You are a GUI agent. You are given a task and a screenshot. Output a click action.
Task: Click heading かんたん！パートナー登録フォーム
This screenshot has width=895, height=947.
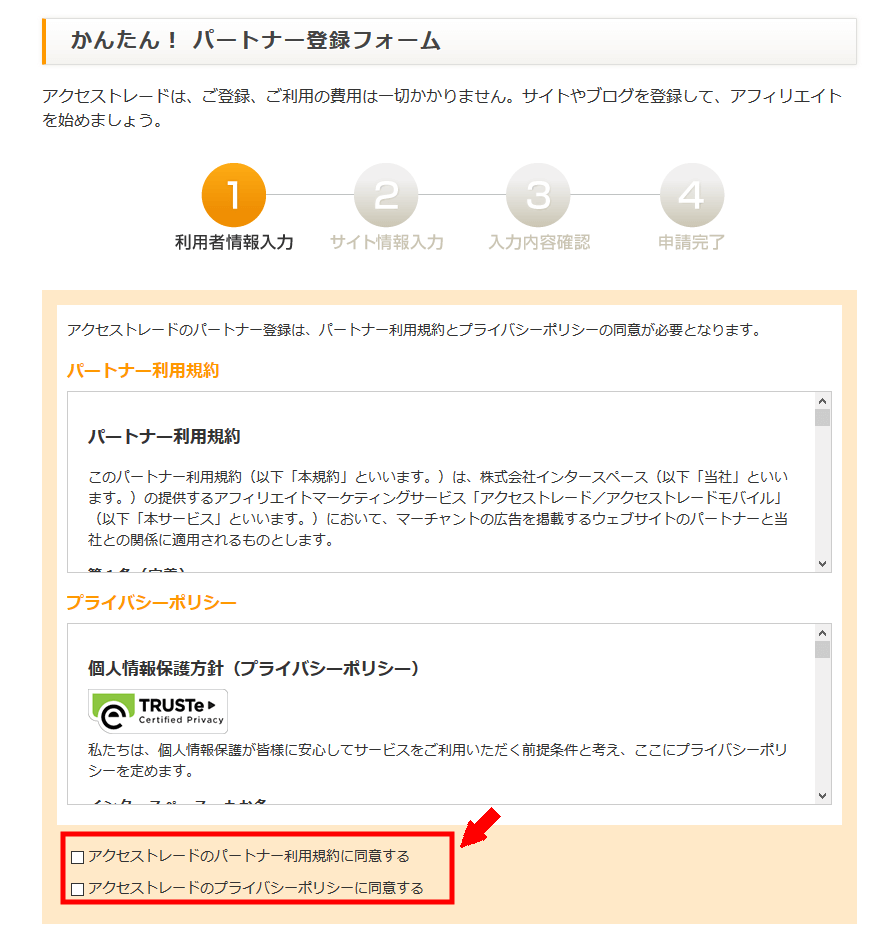[255, 40]
